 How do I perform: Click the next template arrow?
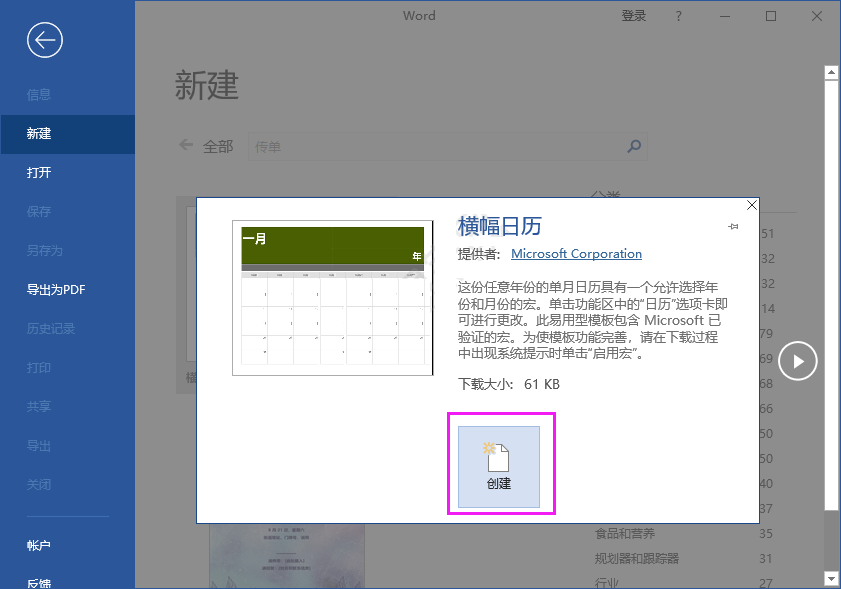(x=797, y=361)
